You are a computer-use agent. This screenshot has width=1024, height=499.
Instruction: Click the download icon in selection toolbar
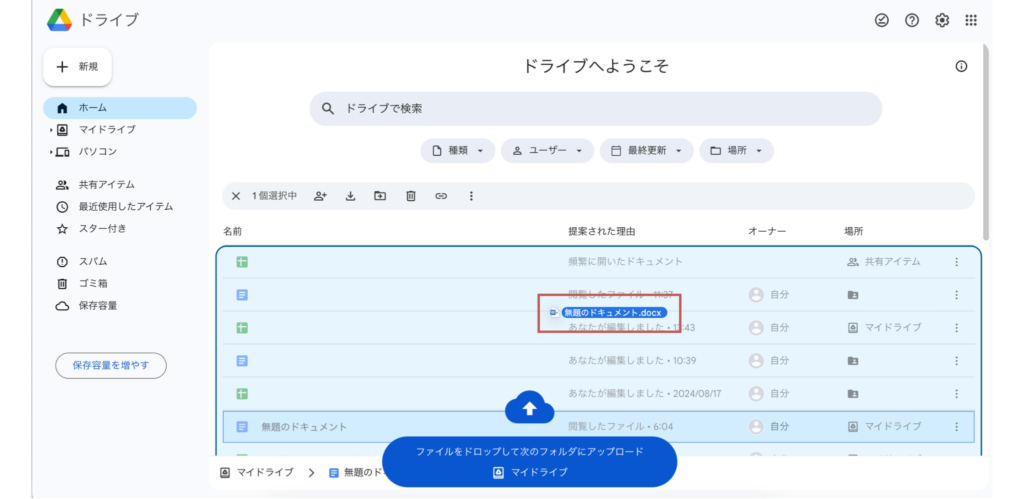coord(350,196)
